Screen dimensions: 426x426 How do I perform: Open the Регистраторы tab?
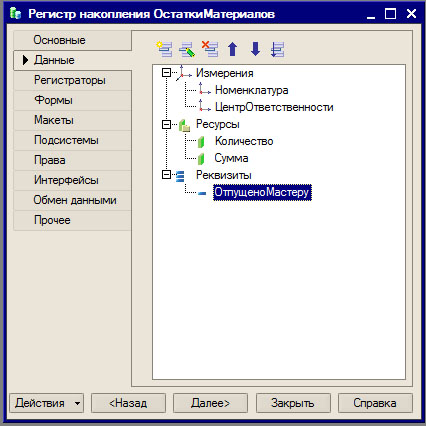(x=73, y=80)
